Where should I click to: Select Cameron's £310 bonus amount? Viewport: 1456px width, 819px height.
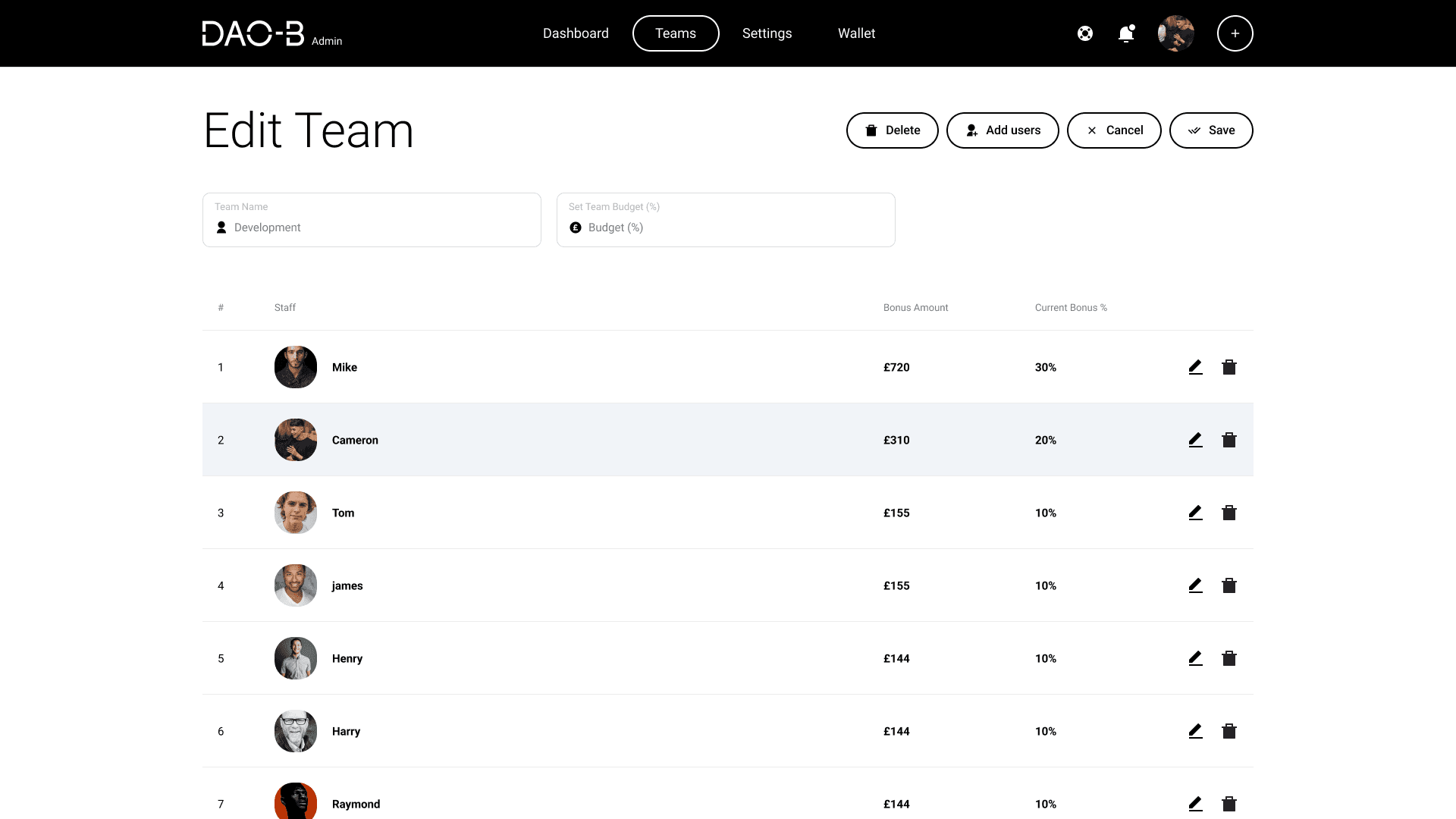(896, 440)
